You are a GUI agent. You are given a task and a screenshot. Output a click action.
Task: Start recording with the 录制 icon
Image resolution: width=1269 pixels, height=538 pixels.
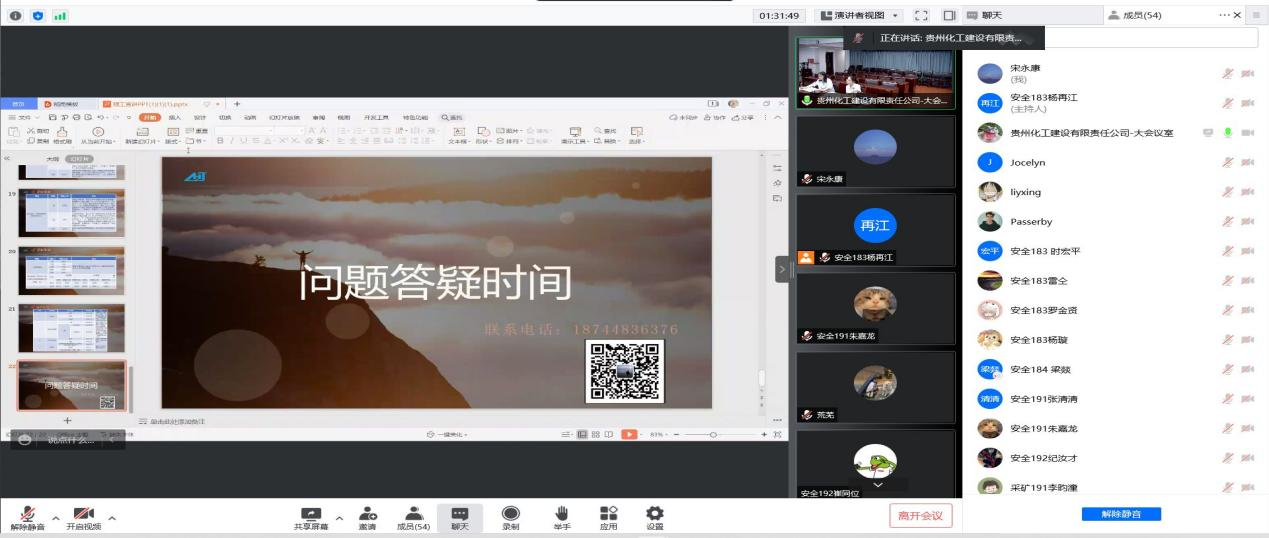510,513
